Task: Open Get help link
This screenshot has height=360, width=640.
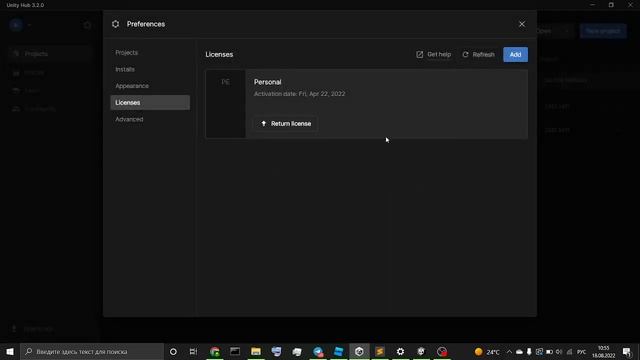Action: [433, 54]
